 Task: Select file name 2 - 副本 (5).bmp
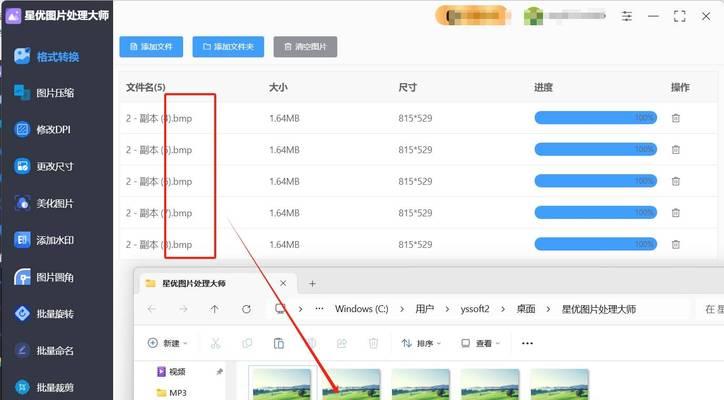[x=159, y=150]
